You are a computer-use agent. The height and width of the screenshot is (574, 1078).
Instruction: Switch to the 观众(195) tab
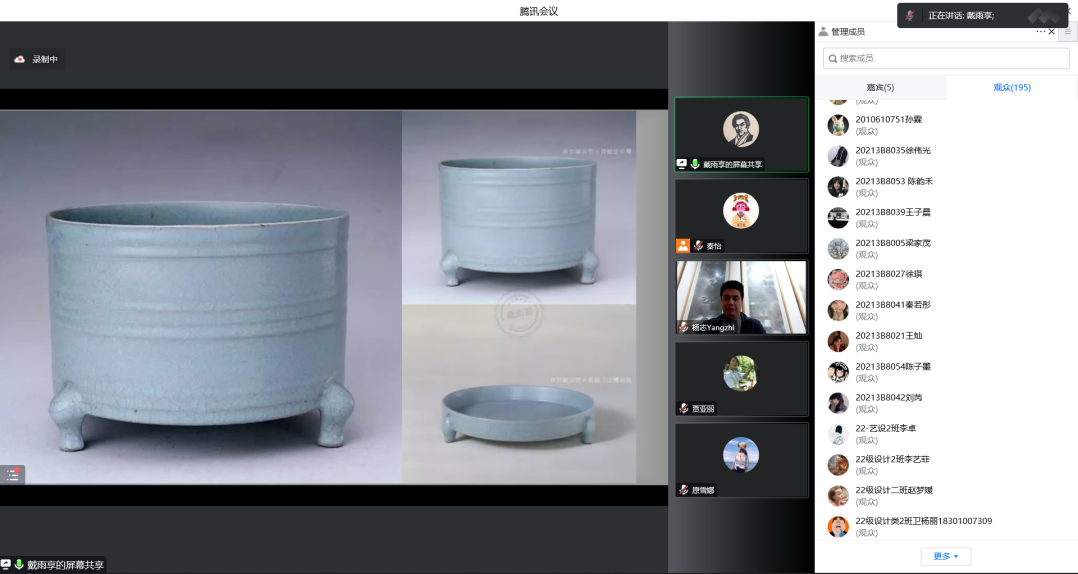click(1011, 88)
